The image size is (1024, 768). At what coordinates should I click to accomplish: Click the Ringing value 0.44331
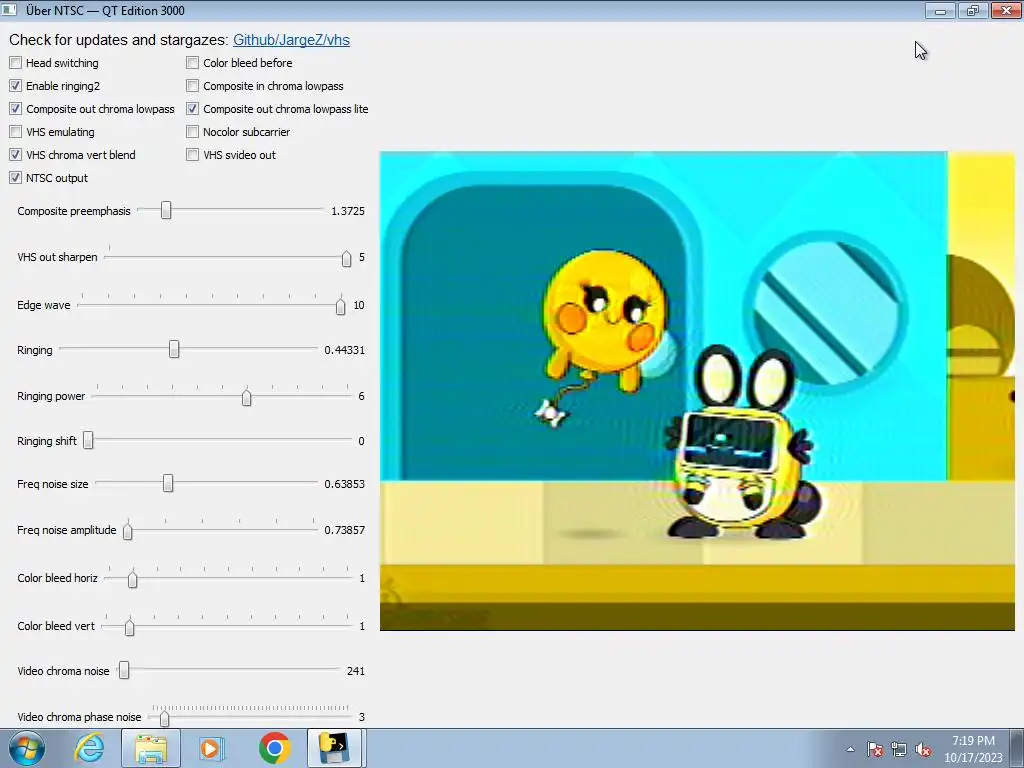click(345, 350)
